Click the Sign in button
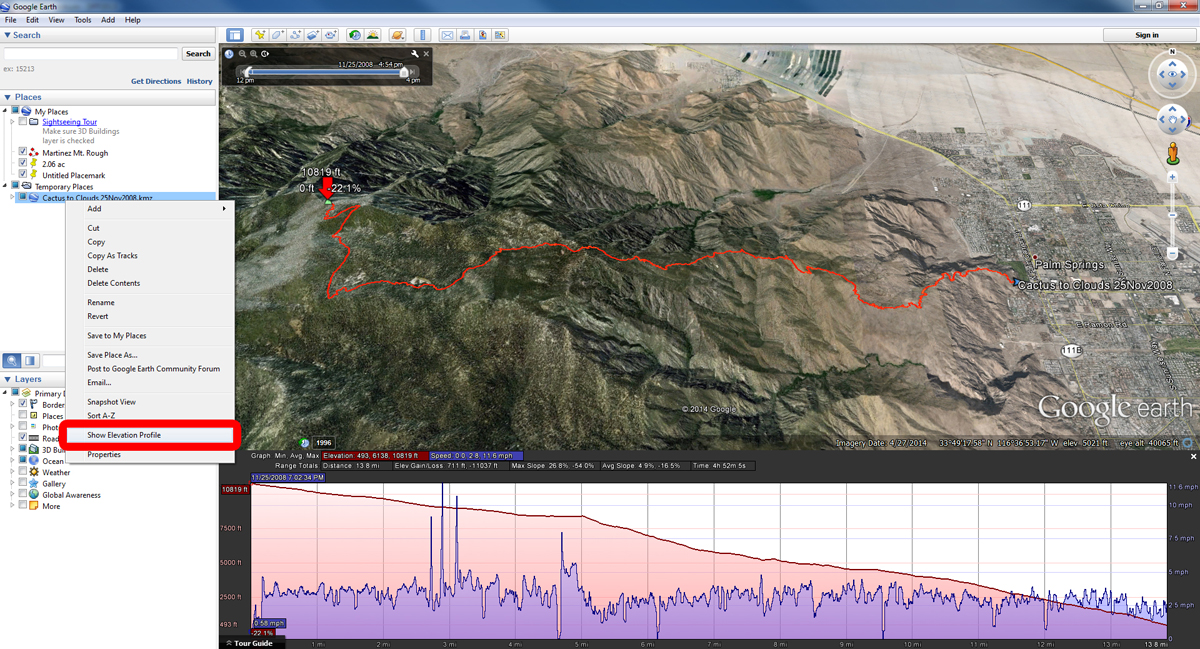Image resolution: width=1200 pixels, height=649 pixels. click(1147, 35)
